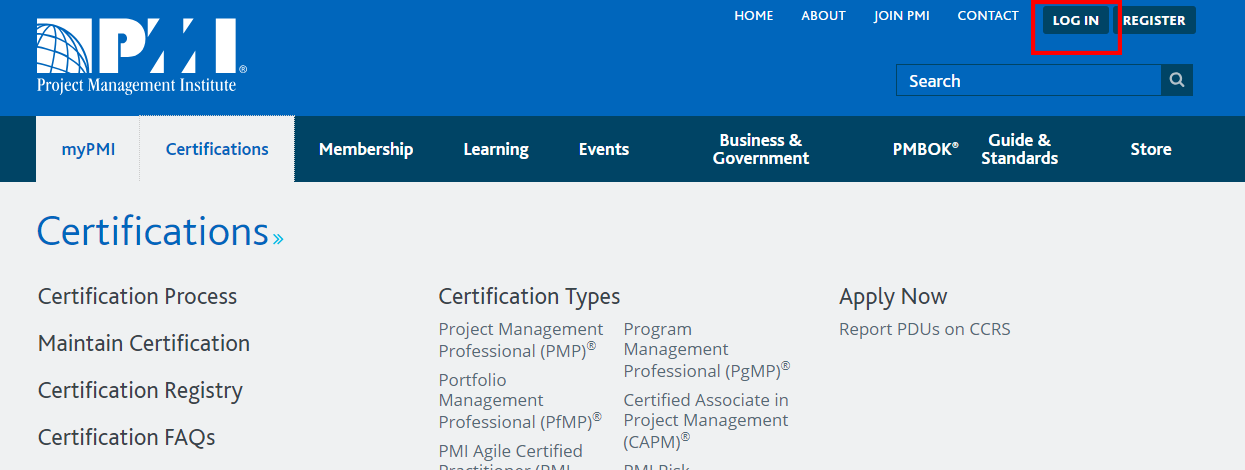
Task: Open PMBOK Guide & Standards menu
Action: click(x=975, y=149)
